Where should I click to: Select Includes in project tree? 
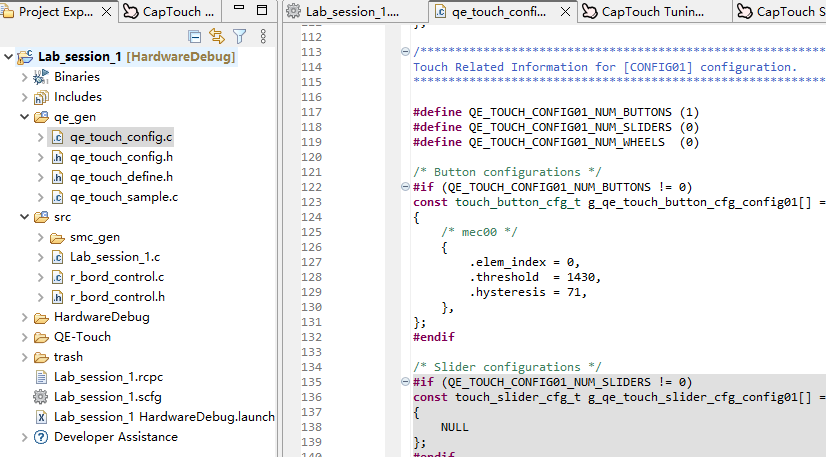coord(78,97)
